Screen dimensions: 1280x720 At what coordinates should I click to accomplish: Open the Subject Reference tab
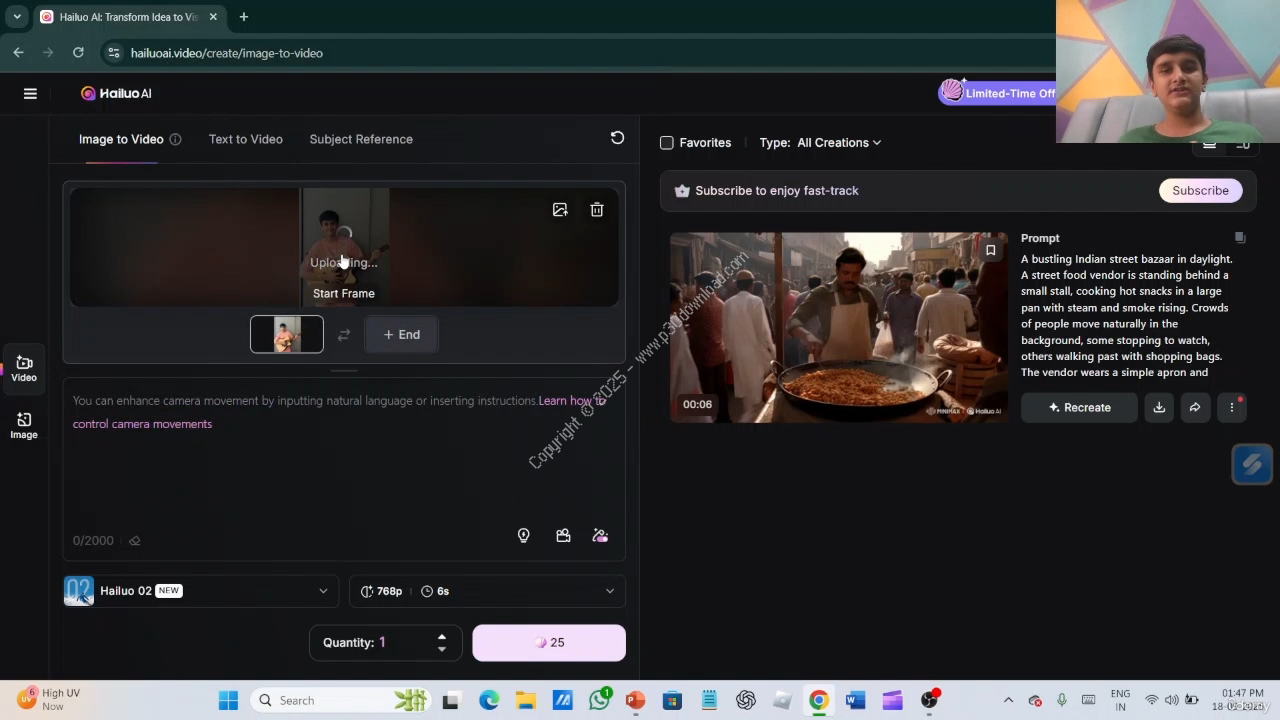pyautogui.click(x=361, y=139)
